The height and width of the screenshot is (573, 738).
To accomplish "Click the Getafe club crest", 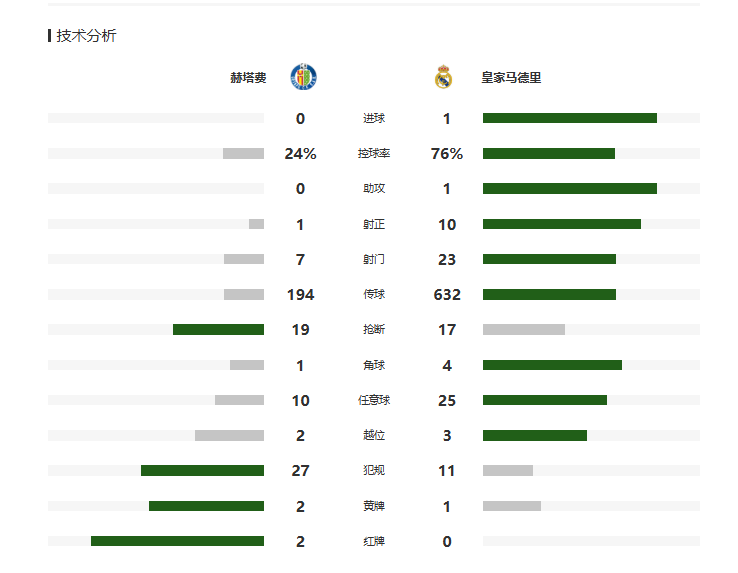I will click(x=304, y=77).
